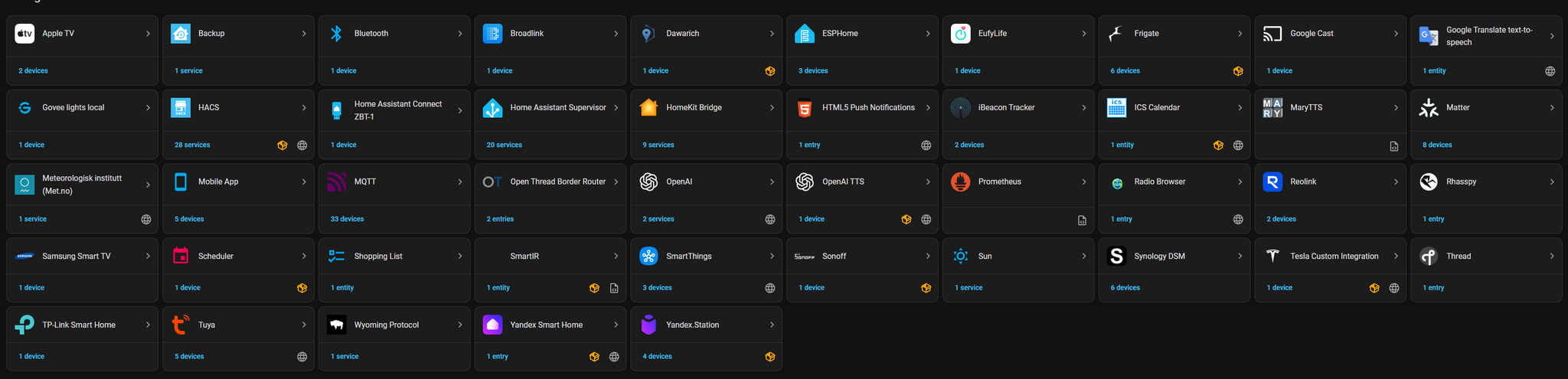Click the Prometheus flame icon
The height and width of the screenshot is (379, 1568).
pos(960,182)
